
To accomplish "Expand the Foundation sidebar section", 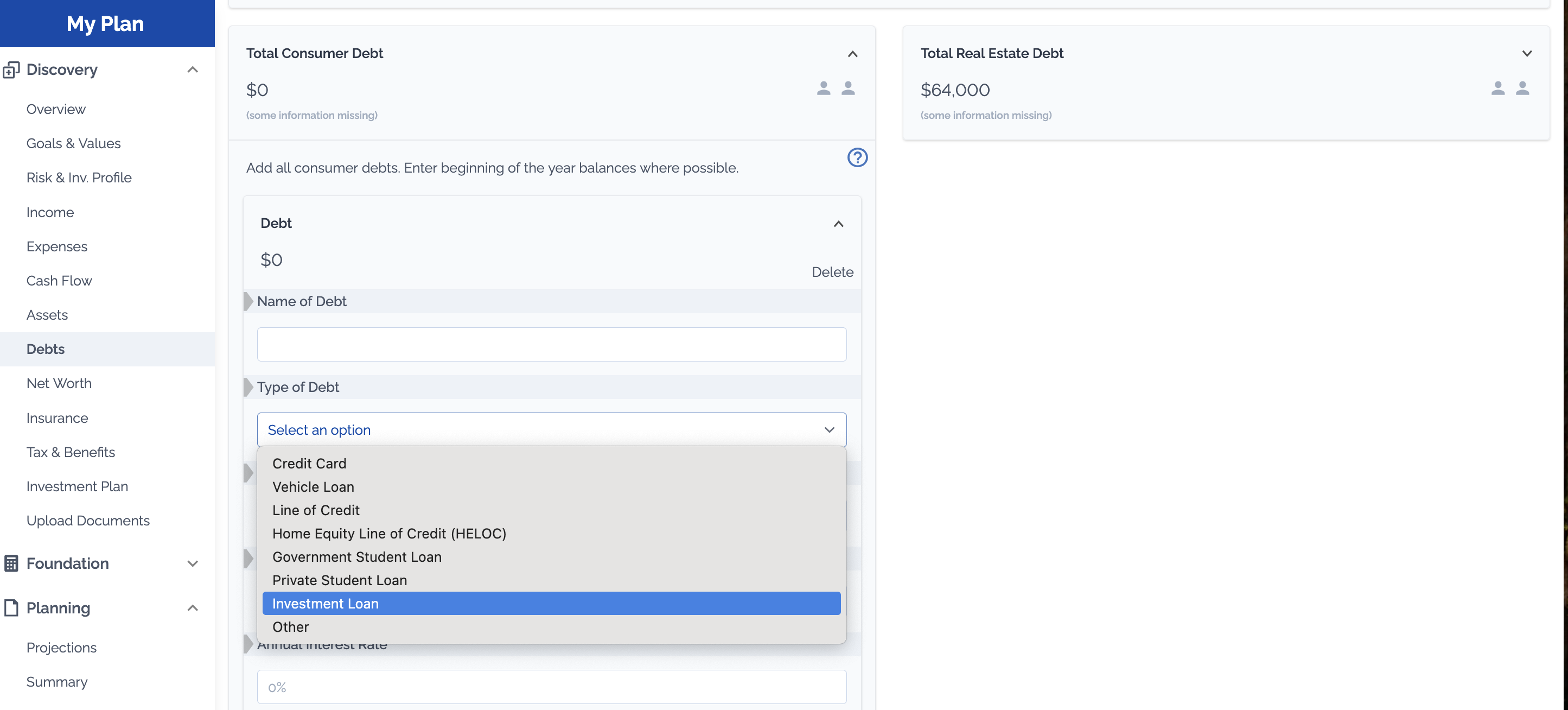I will click(x=193, y=563).
